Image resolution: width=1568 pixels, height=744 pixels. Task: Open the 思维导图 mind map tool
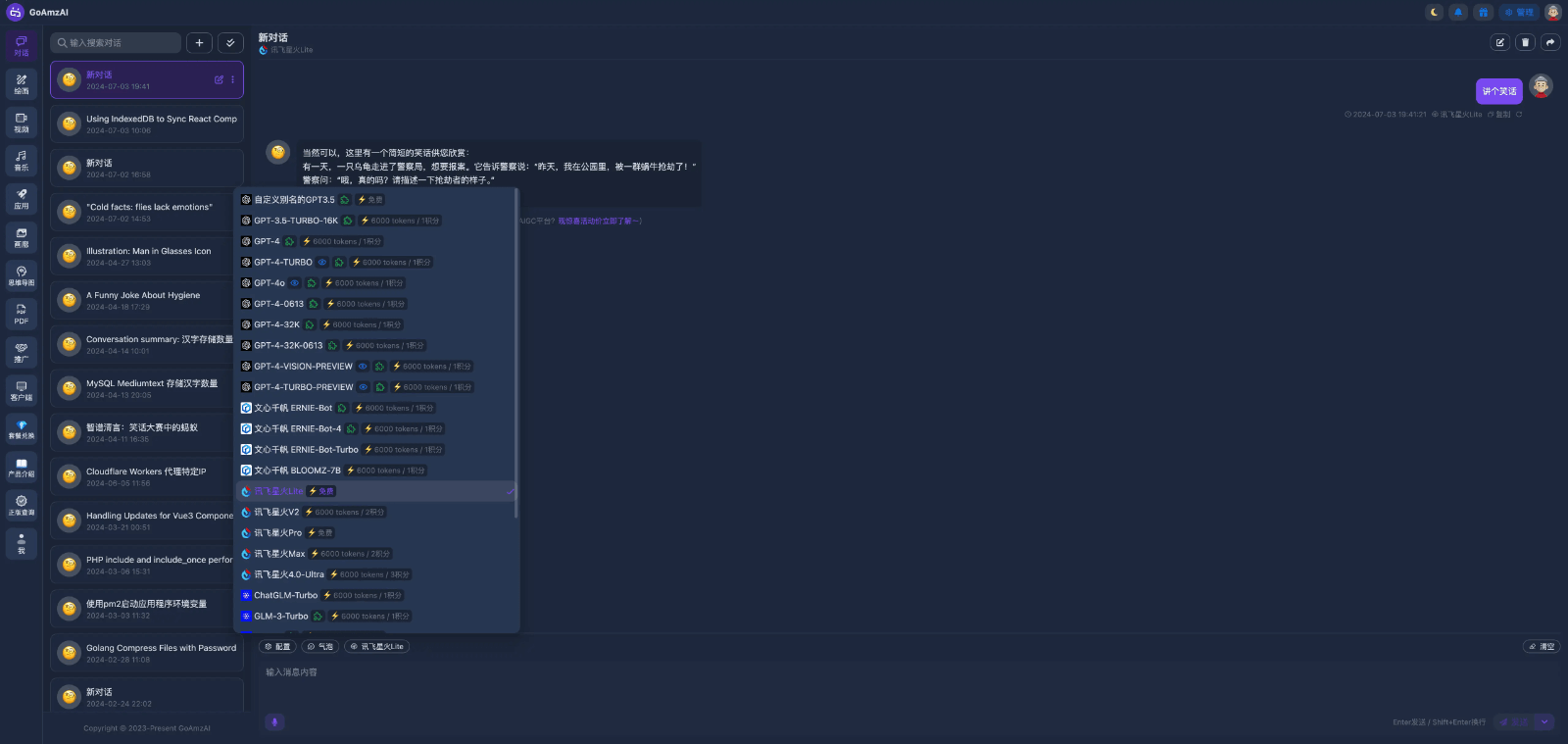click(22, 275)
